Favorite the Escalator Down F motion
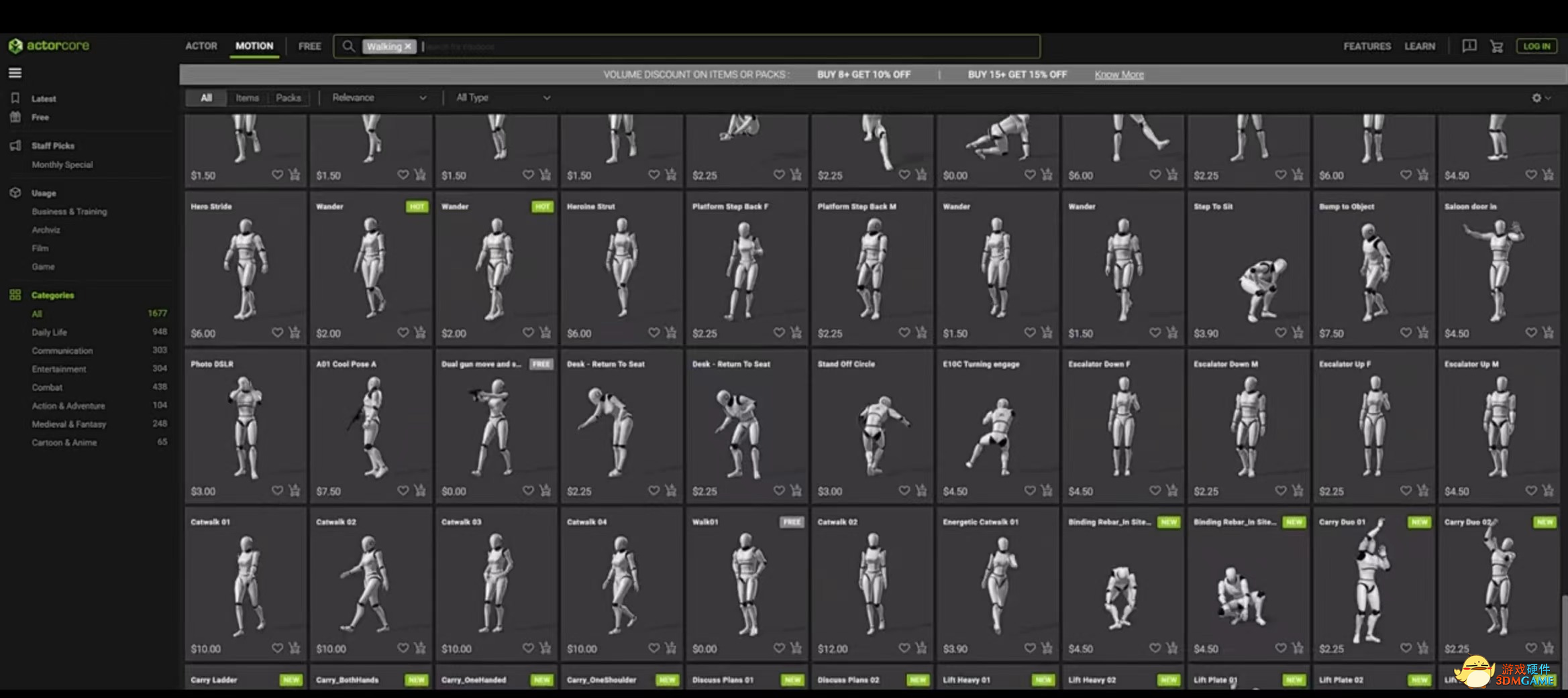 click(1155, 491)
